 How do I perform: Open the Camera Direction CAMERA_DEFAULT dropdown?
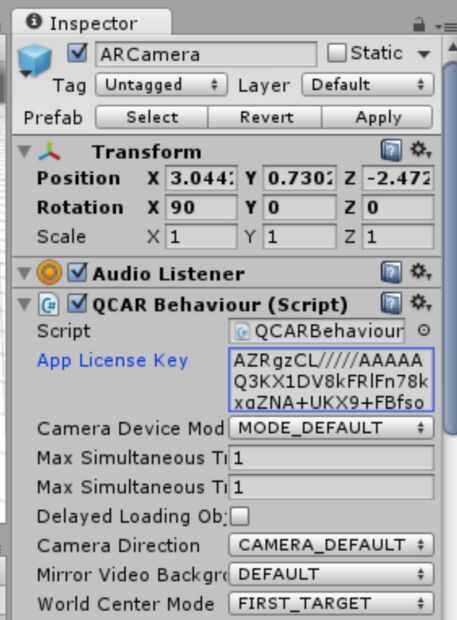[331, 545]
